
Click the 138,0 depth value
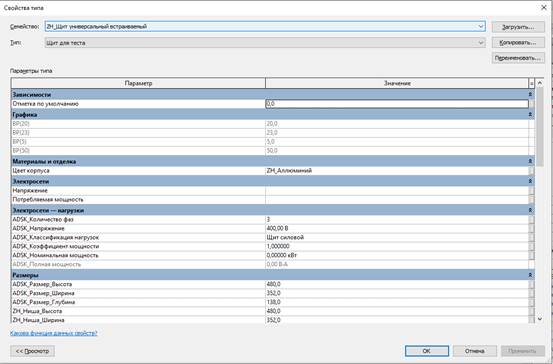click(397, 302)
